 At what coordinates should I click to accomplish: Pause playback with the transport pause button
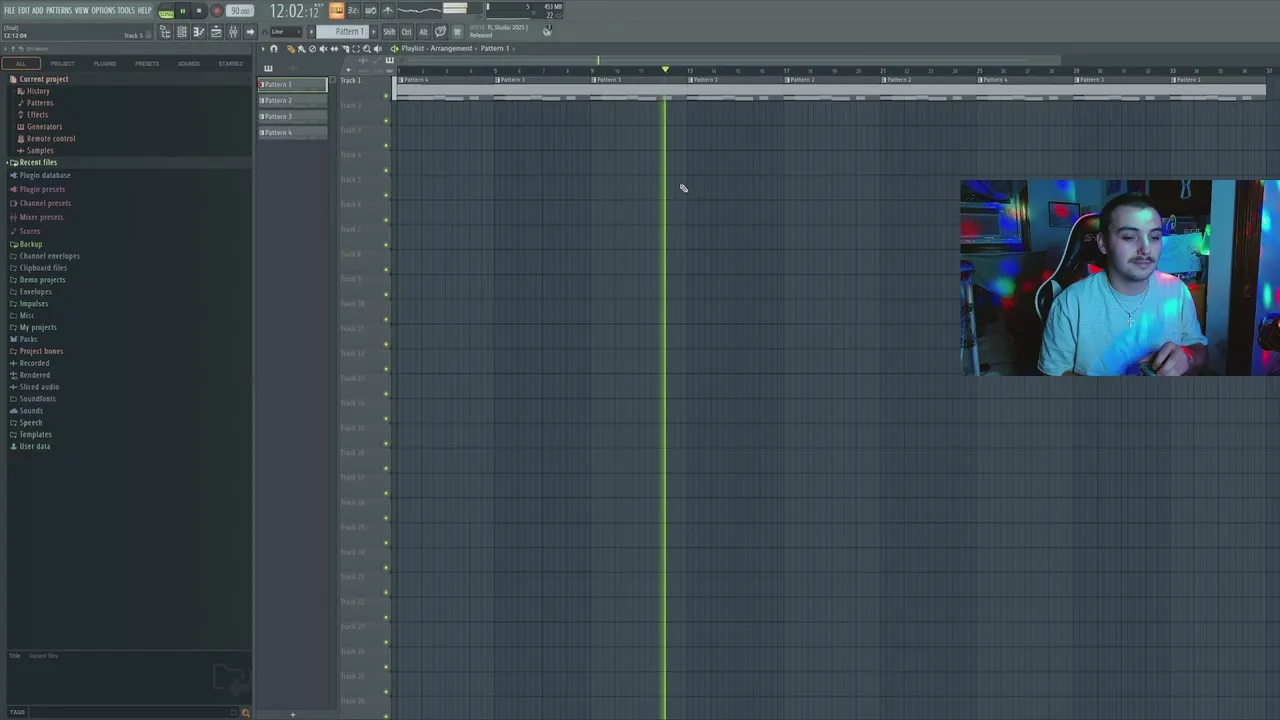(183, 11)
